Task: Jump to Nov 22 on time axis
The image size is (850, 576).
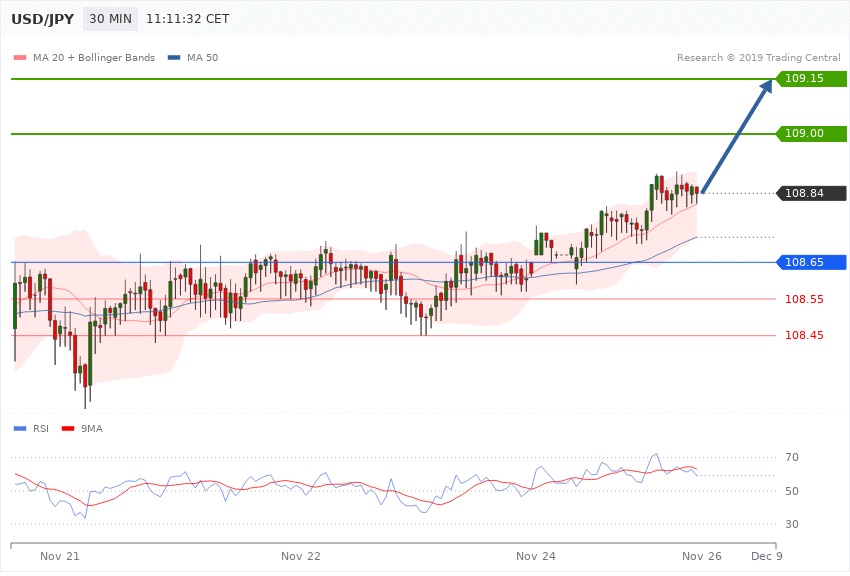Action: 301,554
